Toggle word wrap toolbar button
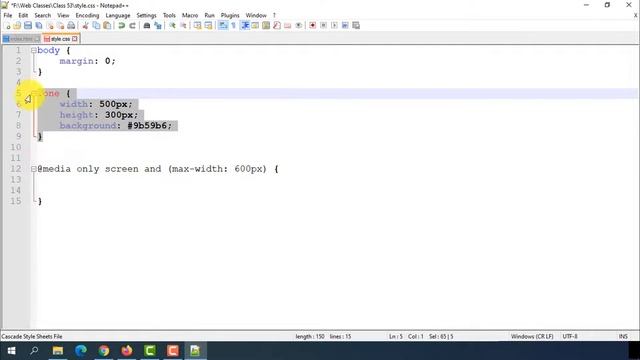 click(x=223, y=26)
